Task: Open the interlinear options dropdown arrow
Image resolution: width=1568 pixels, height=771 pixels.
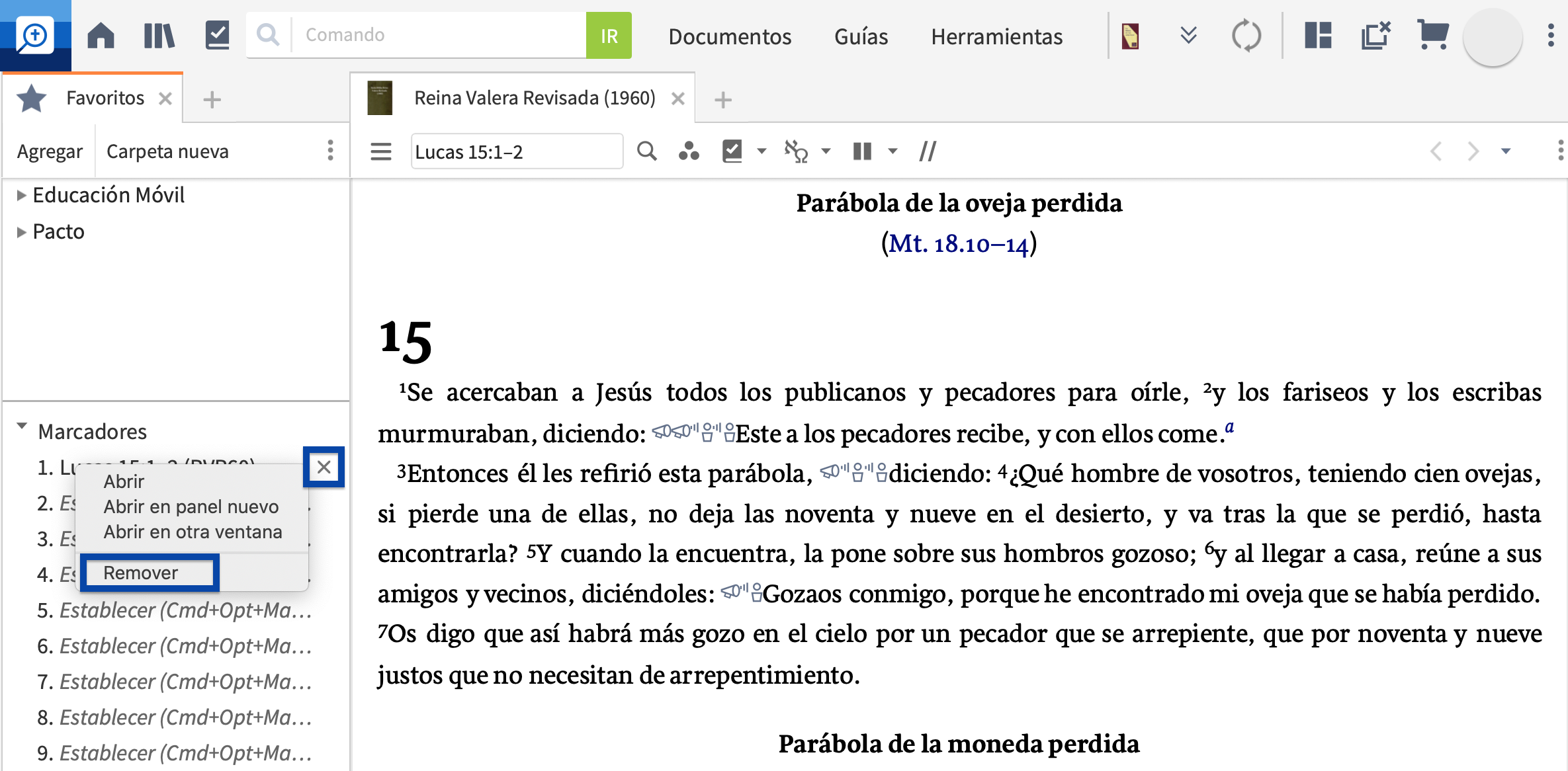Action: pos(826,151)
